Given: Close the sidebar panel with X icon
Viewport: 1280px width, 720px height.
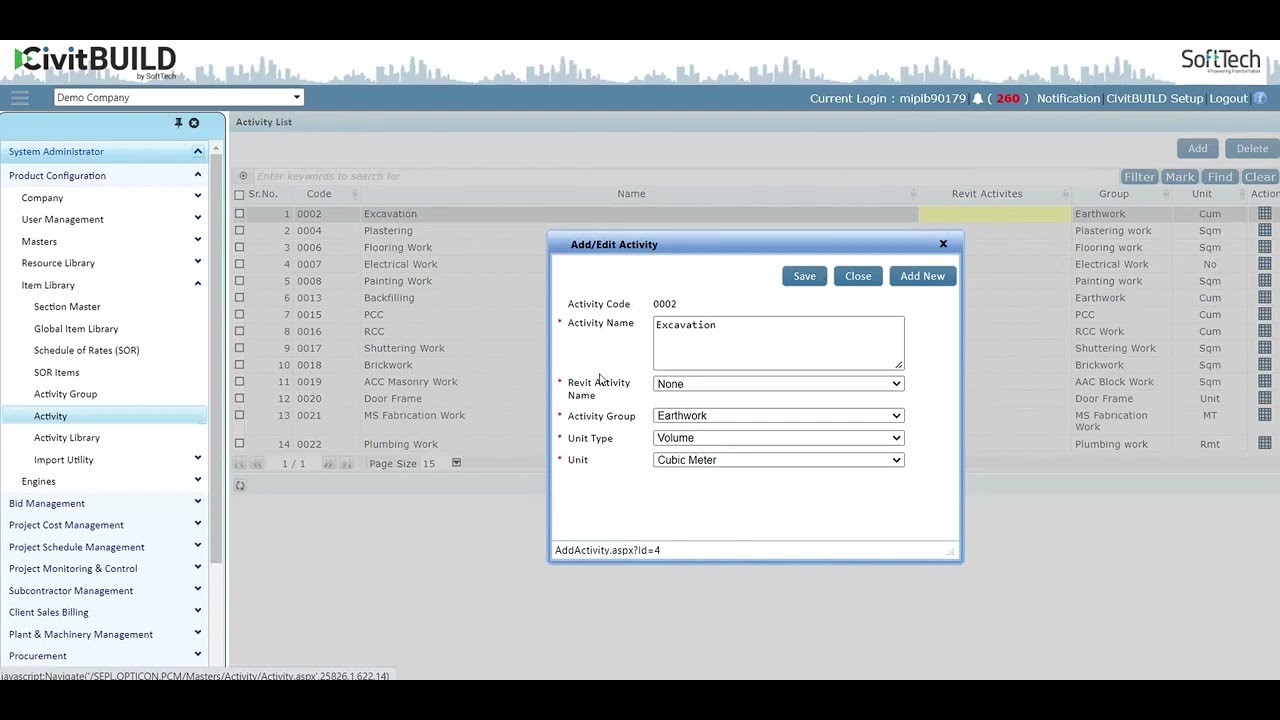Looking at the screenshot, I should pyautogui.click(x=194, y=123).
